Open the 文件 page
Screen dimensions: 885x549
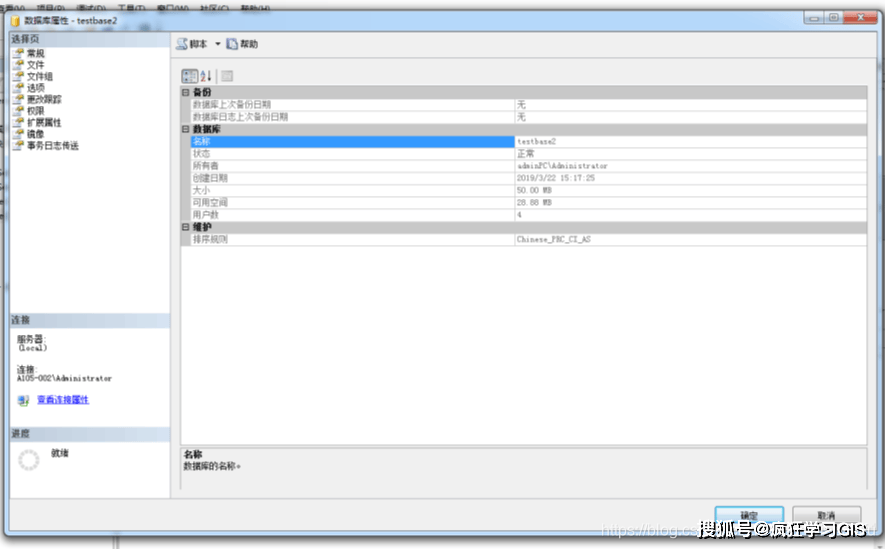pos(35,65)
